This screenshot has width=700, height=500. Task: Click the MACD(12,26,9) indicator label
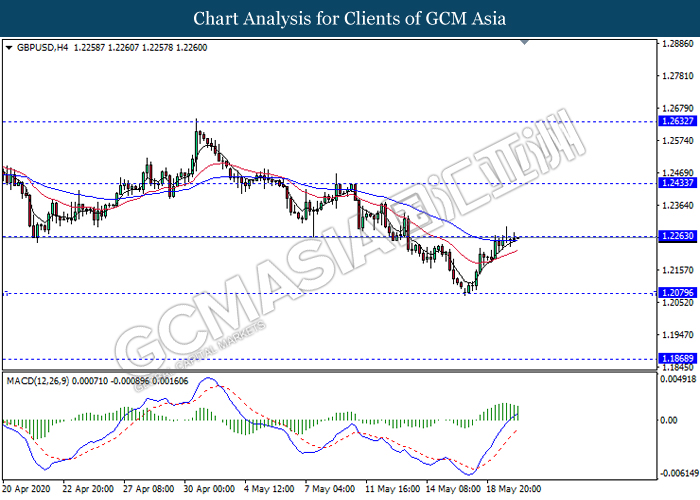(38, 381)
